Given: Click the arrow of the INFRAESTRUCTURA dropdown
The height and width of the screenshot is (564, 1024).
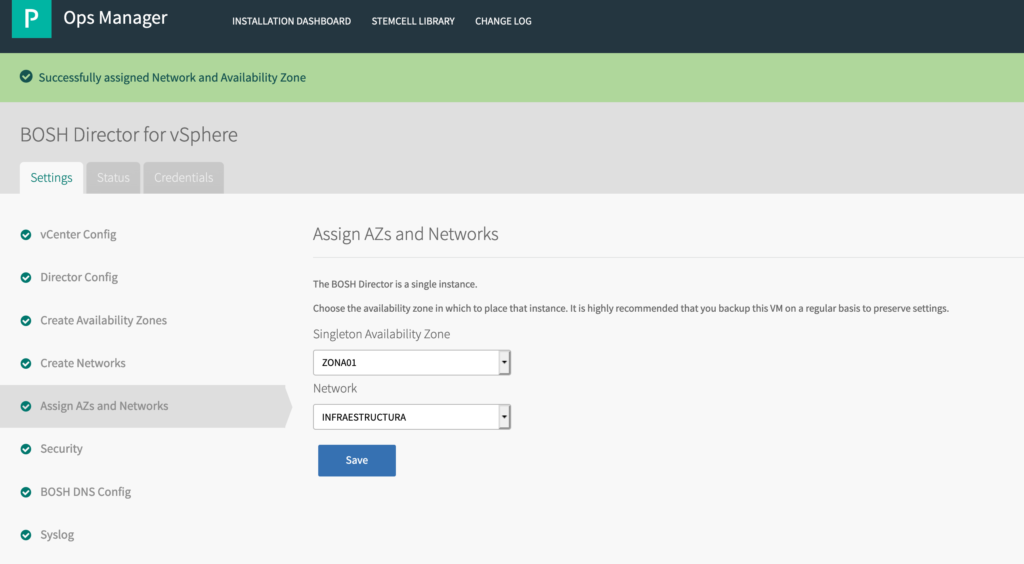Looking at the screenshot, I should tap(504, 416).
